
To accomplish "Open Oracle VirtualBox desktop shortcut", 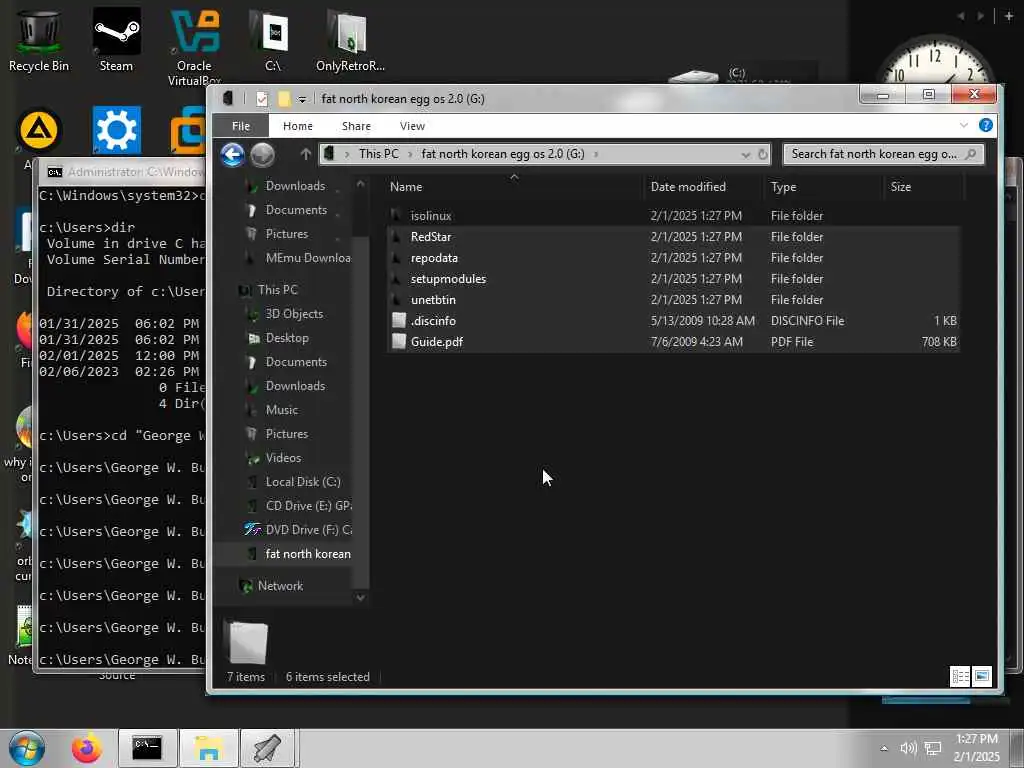I will point(194,46).
